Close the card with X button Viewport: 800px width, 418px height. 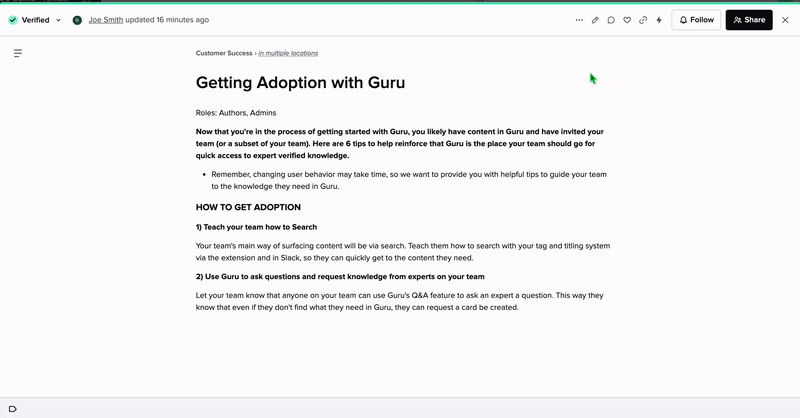785,20
